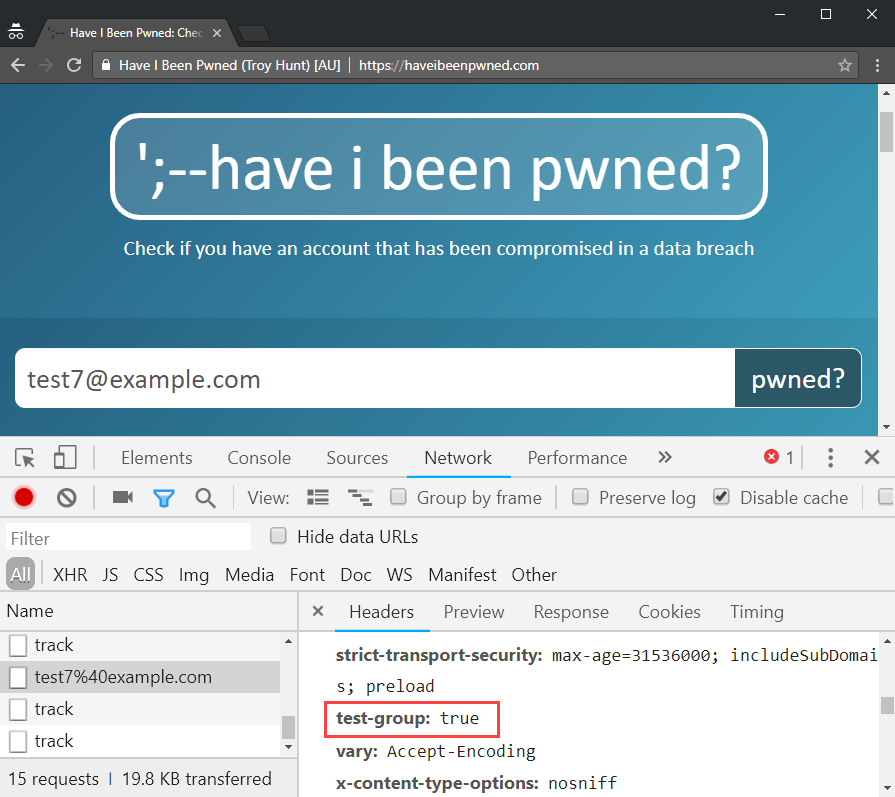Image resolution: width=895 pixels, height=797 pixels.
Task: Open the Chrome three-dot menu
Action: pos(877,65)
